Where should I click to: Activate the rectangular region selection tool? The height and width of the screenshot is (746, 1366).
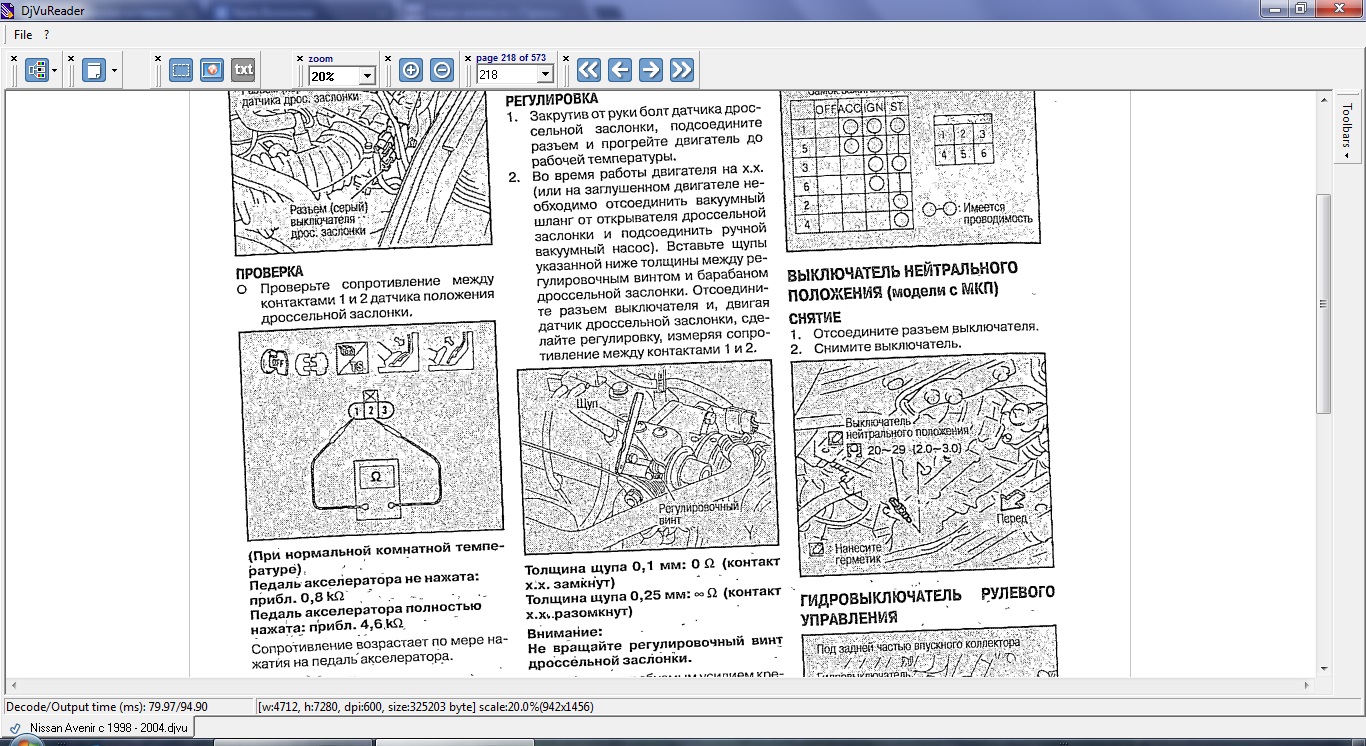pos(181,70)
